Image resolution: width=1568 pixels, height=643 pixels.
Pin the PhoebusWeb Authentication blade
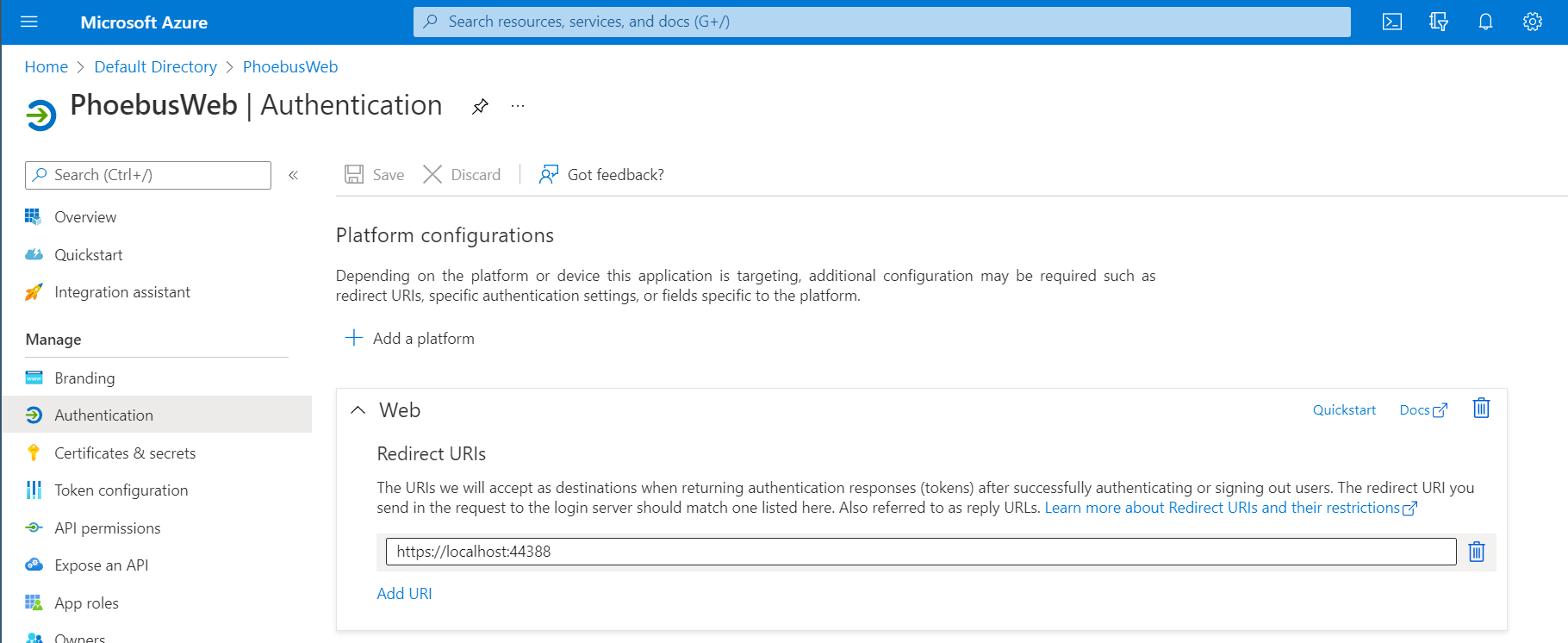(480, 106)
